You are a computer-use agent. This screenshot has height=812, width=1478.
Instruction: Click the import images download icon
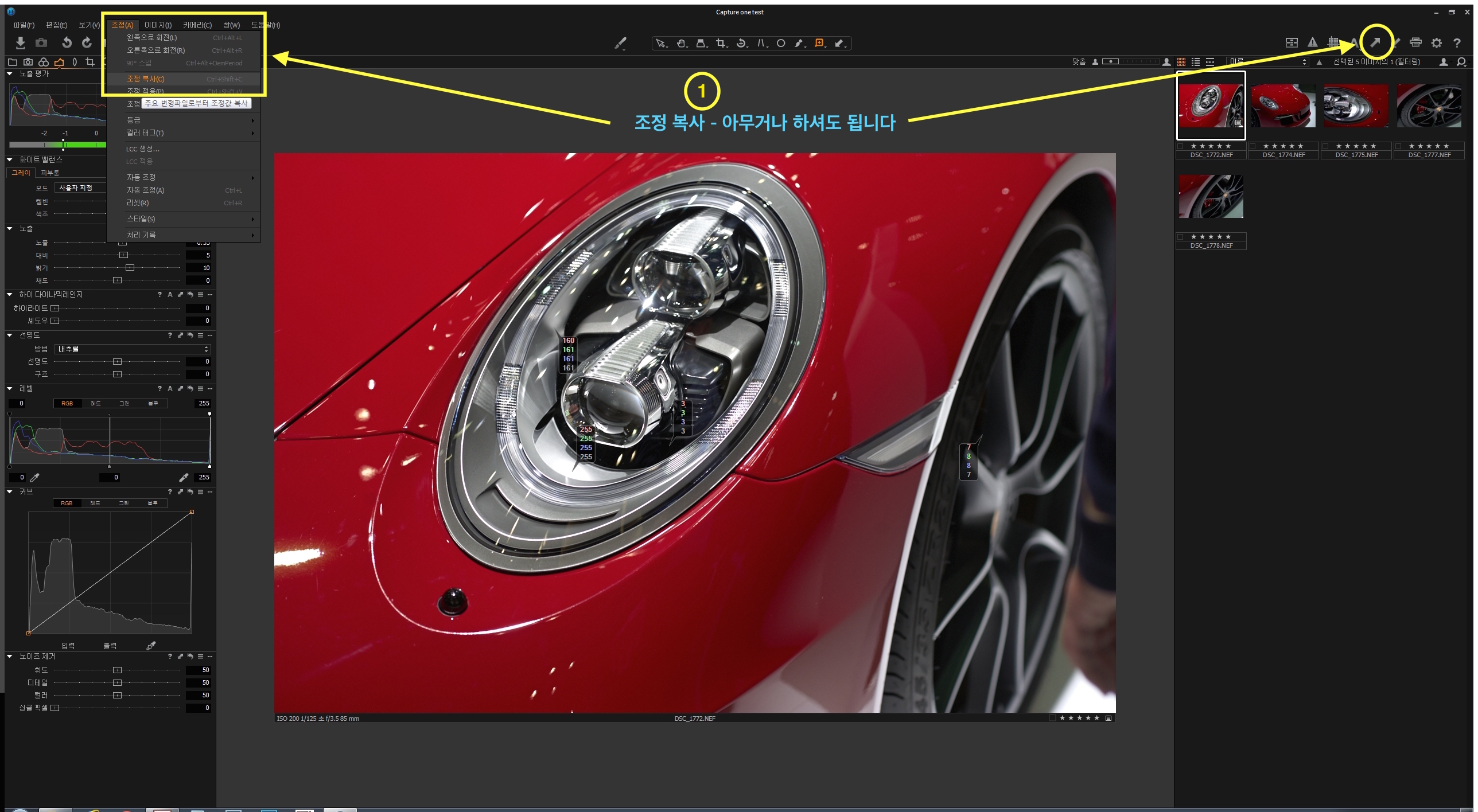(x=20, y=42)
